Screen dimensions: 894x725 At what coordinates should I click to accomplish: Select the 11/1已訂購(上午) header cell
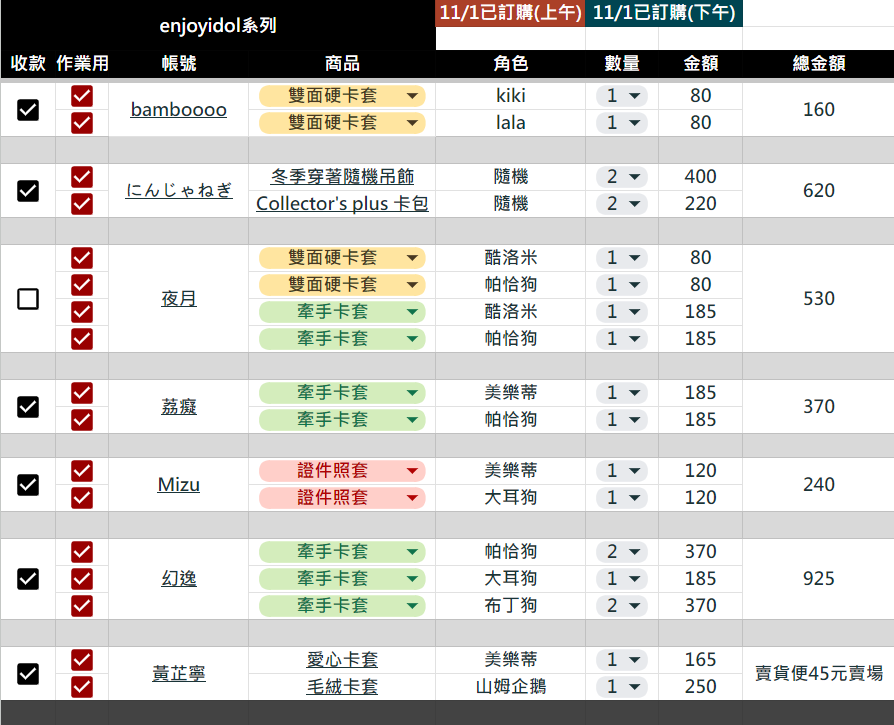click(x=510, y=13)
